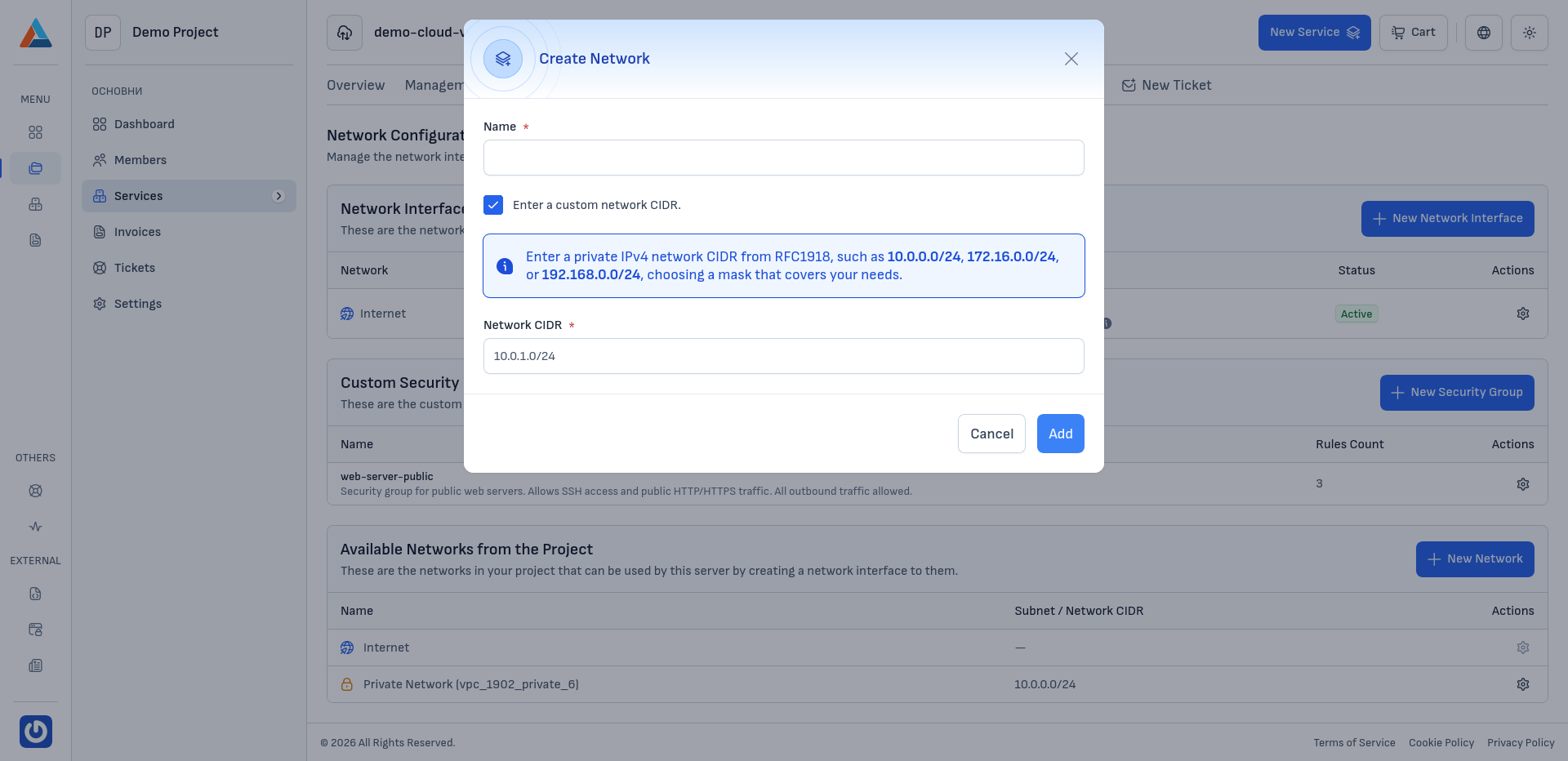Open the language globe icon
The image size is (1568, 761).
click(1483, 33)
